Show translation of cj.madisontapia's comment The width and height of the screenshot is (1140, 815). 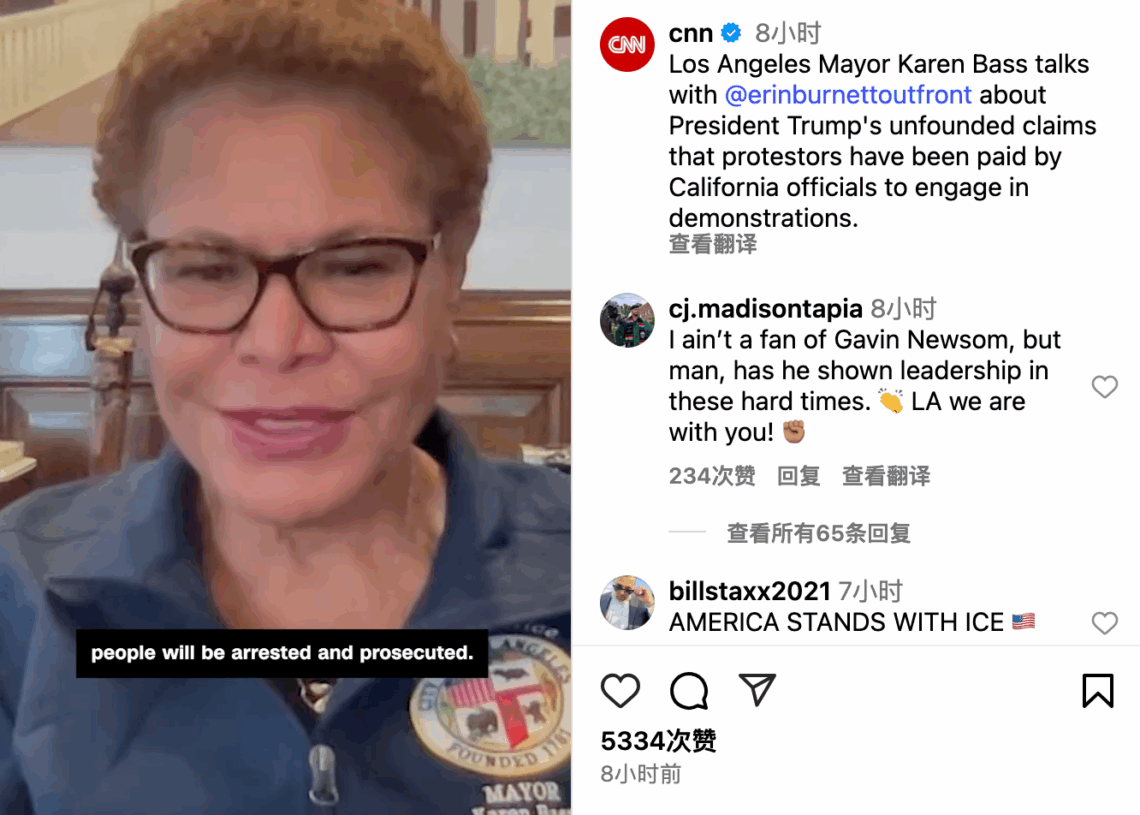[886, 476]
